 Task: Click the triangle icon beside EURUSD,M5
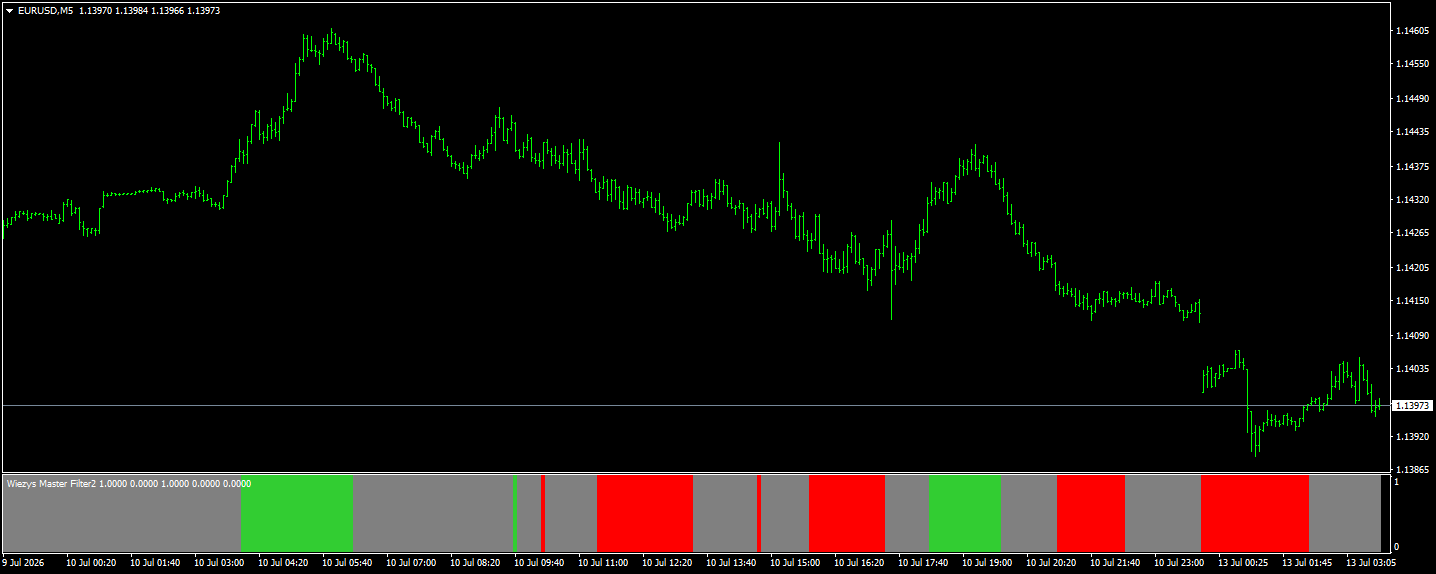[9, 10]
